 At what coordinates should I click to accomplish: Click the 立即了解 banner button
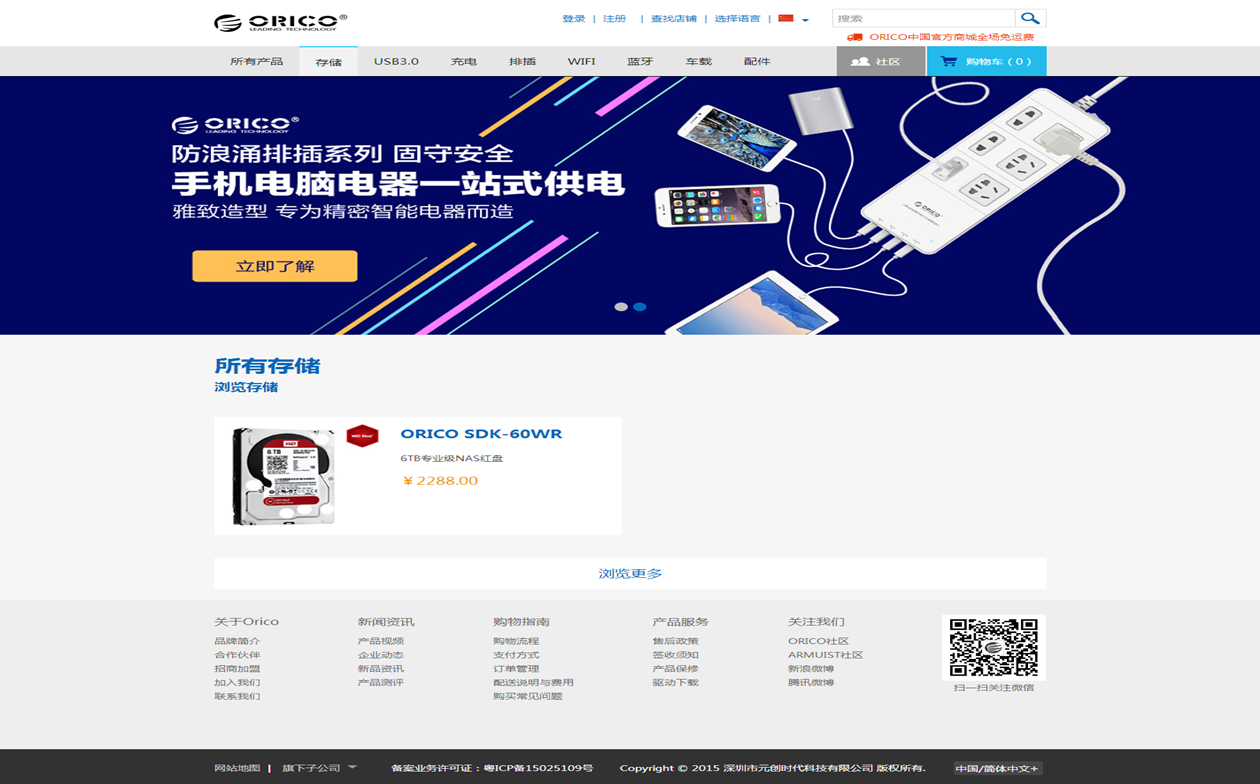(x=275, y=266)
